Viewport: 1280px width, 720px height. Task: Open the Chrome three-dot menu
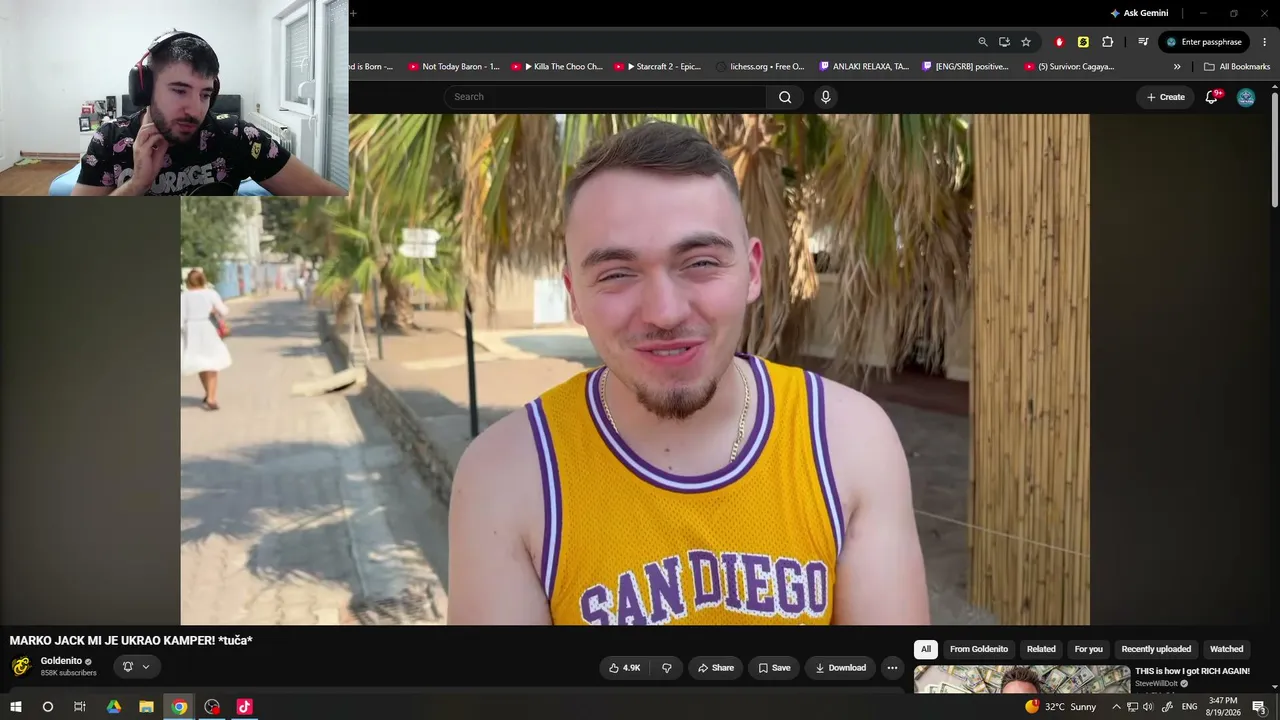(1265, 42)
